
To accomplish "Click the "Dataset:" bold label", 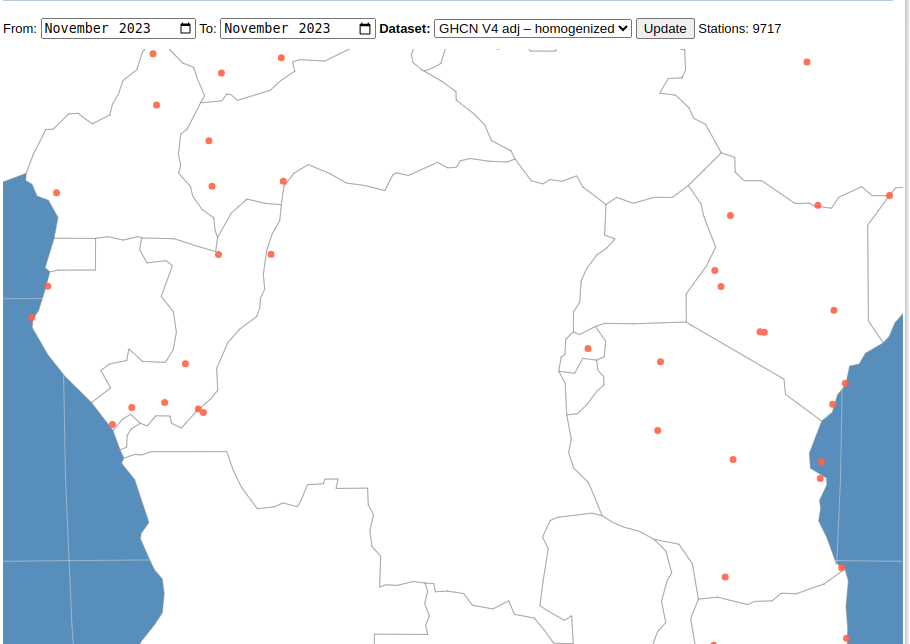I will coord(405,29).
